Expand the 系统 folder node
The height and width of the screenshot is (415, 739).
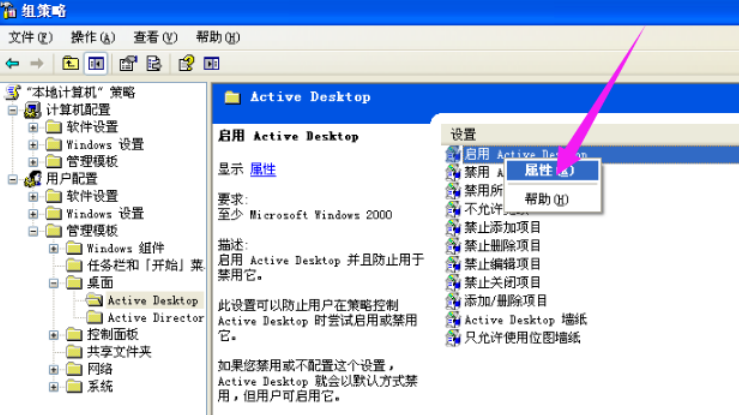click(53, 386)
